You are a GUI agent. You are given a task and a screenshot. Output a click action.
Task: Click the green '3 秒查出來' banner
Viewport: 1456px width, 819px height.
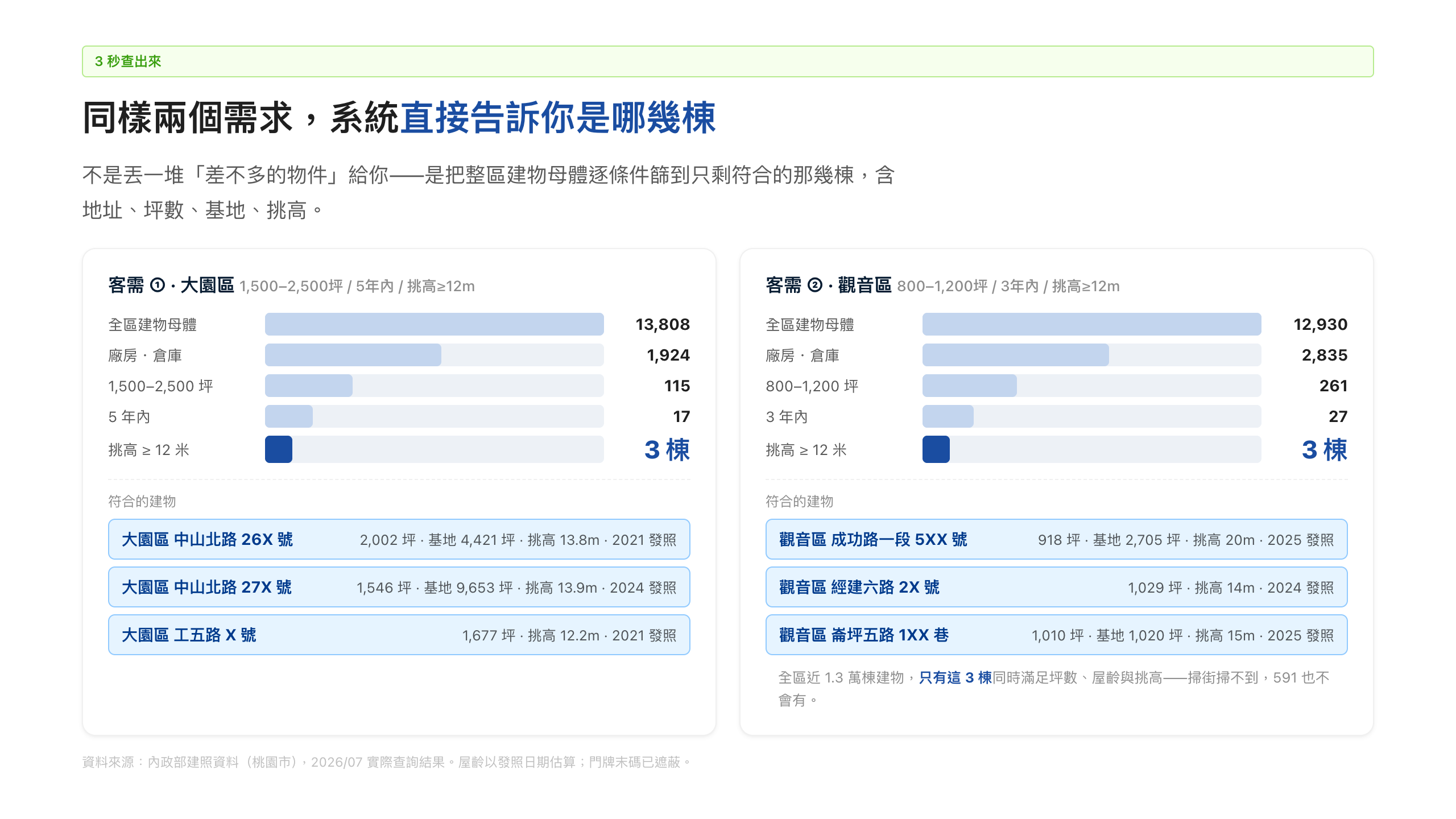tap(727, 61)
